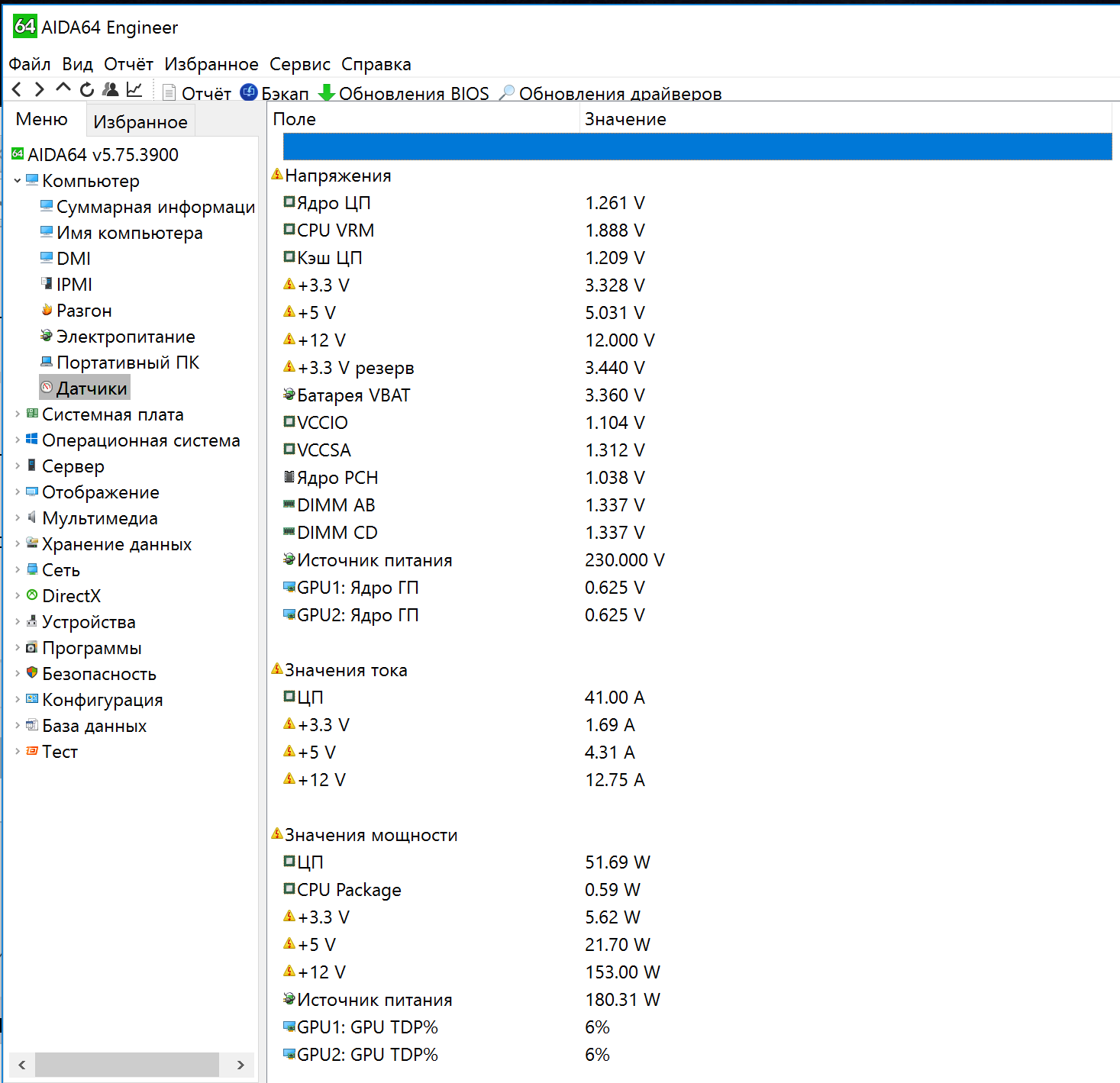
Task: Switch to the Меню tab
Action: pos(42,119)
